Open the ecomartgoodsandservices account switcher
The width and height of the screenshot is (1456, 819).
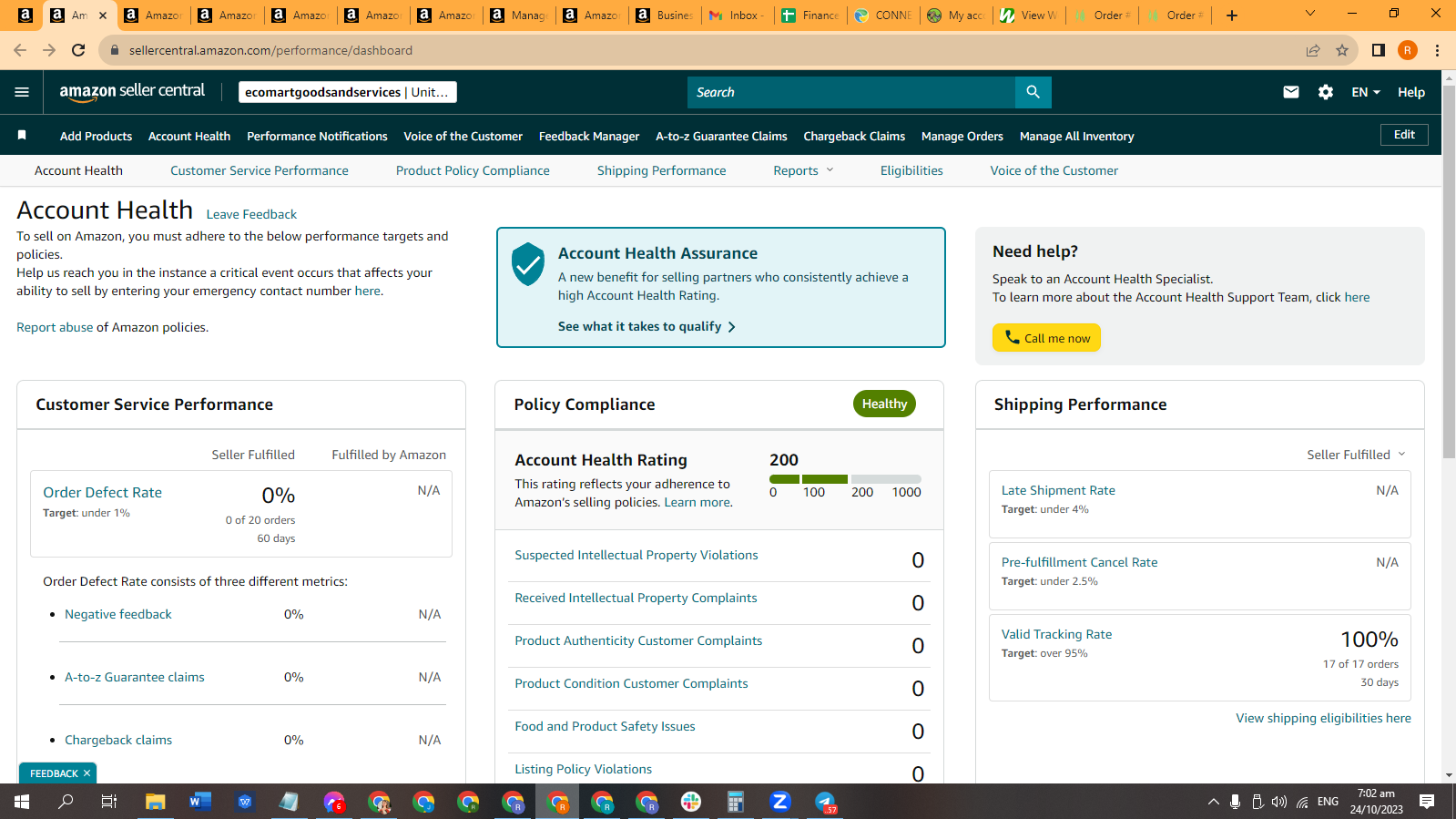(347, 92)
